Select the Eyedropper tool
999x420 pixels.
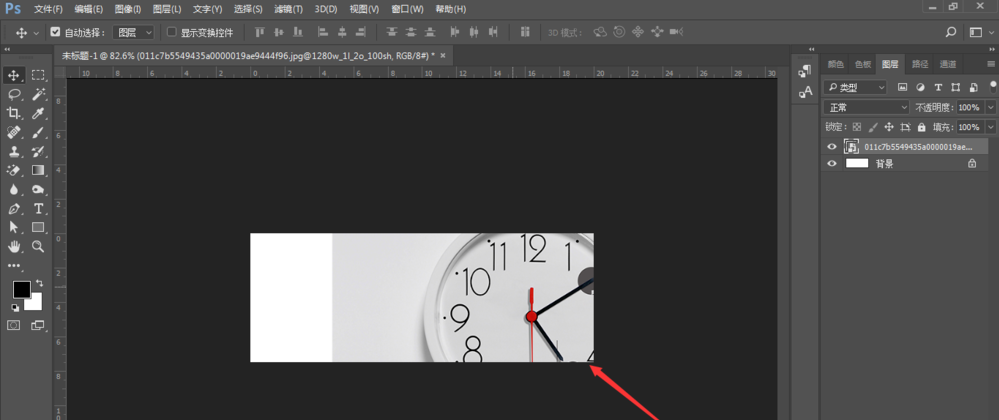[x=38, y=113]
